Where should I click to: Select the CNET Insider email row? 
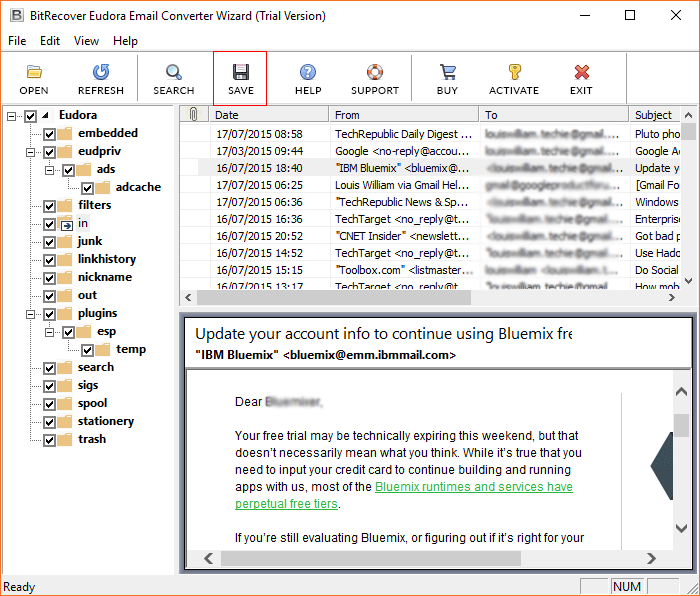click(430, 236)
